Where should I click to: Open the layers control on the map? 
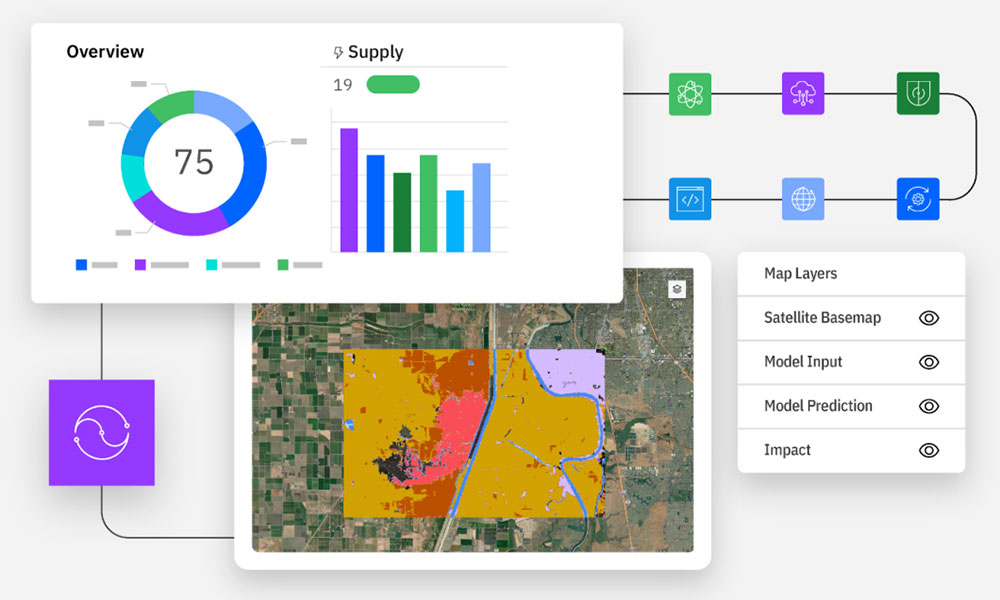[676, 287]
